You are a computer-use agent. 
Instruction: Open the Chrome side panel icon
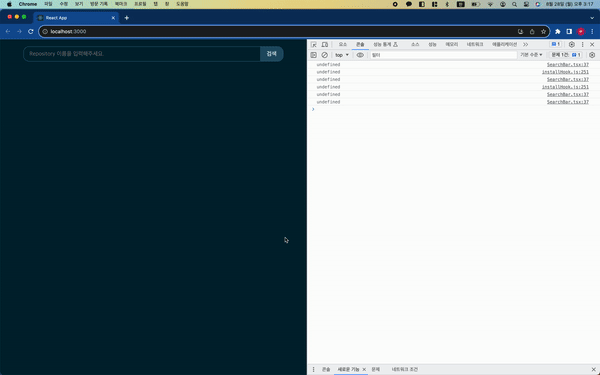point(569,31)
